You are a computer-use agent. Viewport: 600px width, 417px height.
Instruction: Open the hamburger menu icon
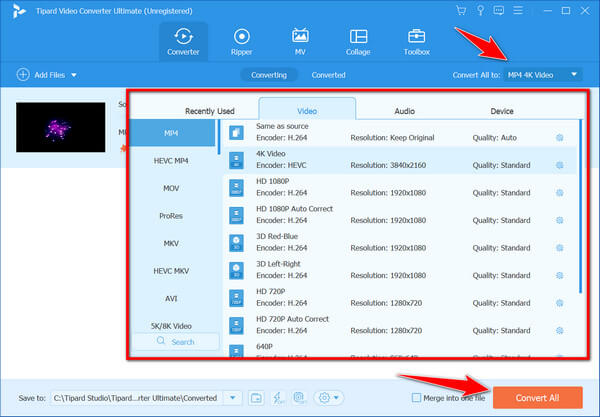click(x=518, y=10)
